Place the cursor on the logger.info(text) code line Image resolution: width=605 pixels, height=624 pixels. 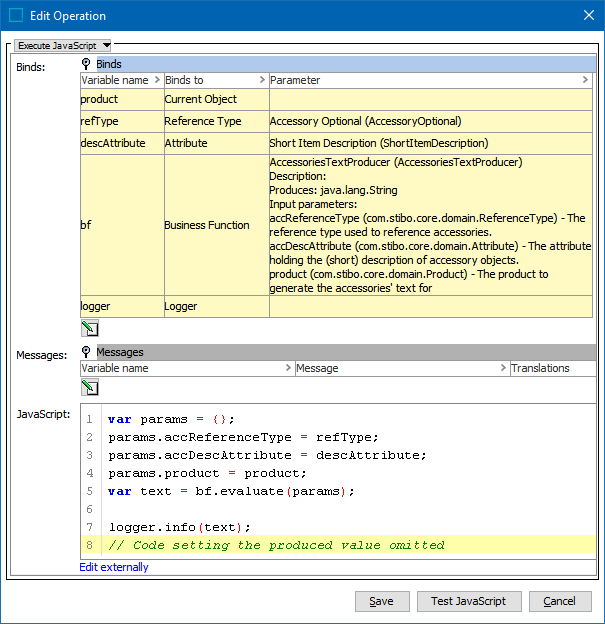click(180, 527)
